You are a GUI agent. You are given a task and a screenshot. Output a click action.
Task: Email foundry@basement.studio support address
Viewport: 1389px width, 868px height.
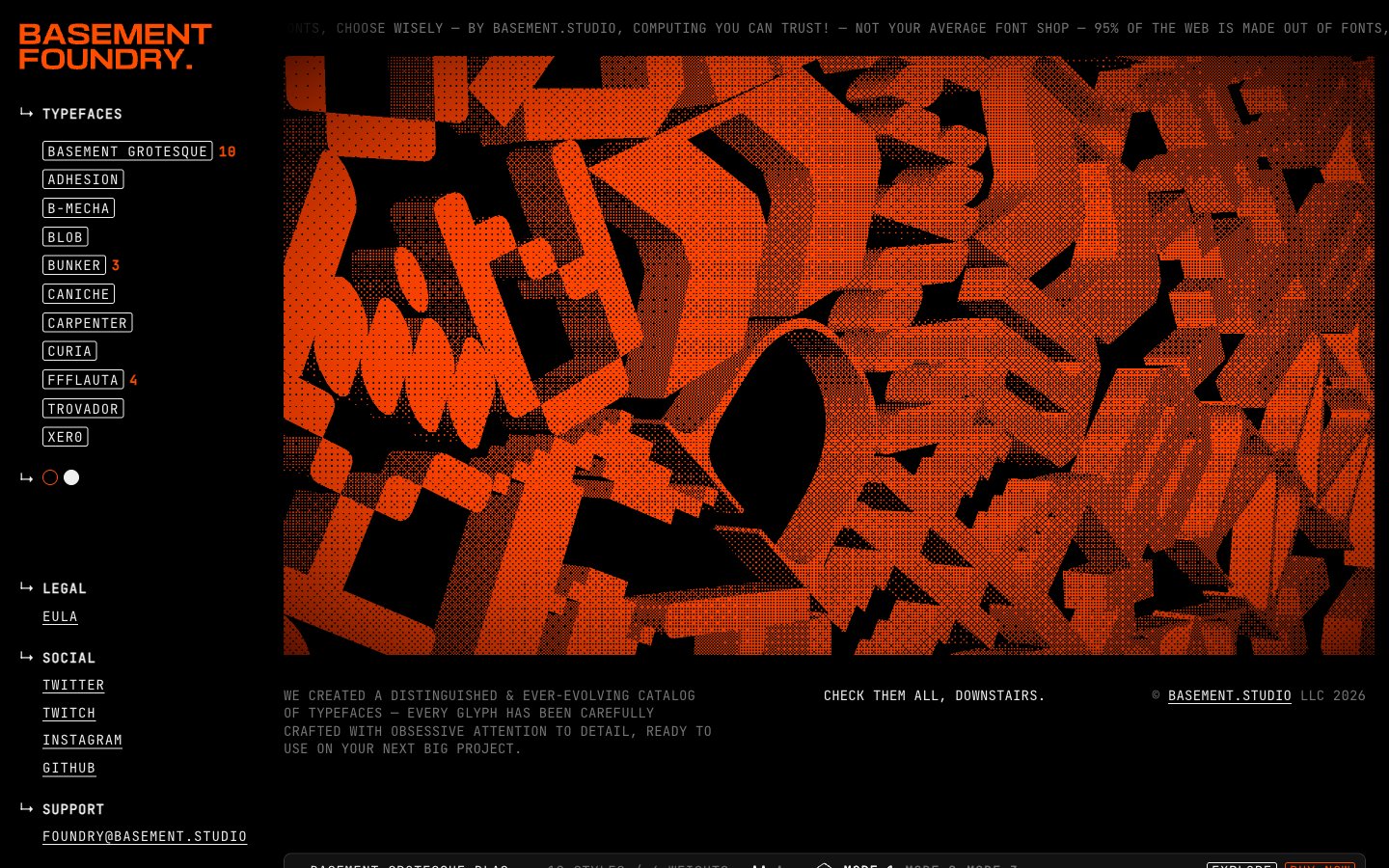pyautogui.click(x=145, y=836)
